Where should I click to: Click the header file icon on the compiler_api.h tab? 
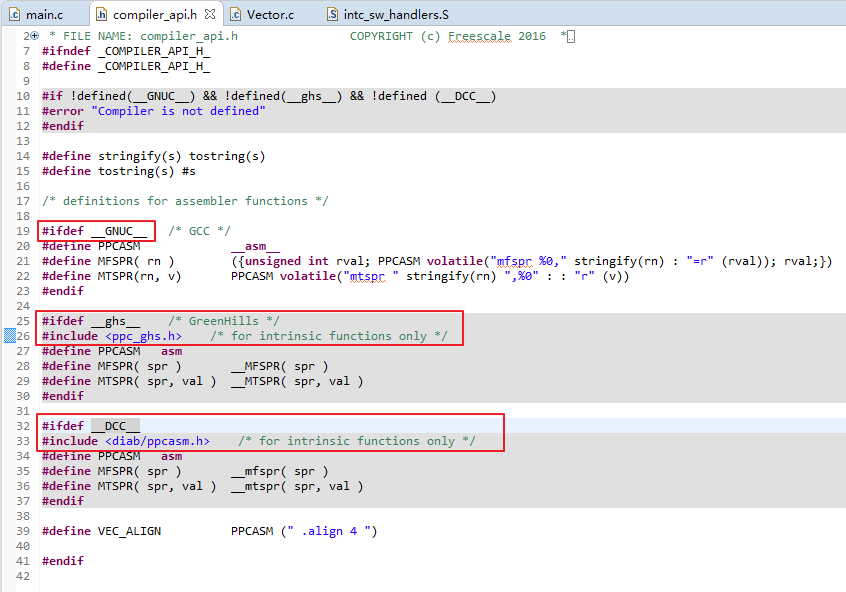pos(101,15)
